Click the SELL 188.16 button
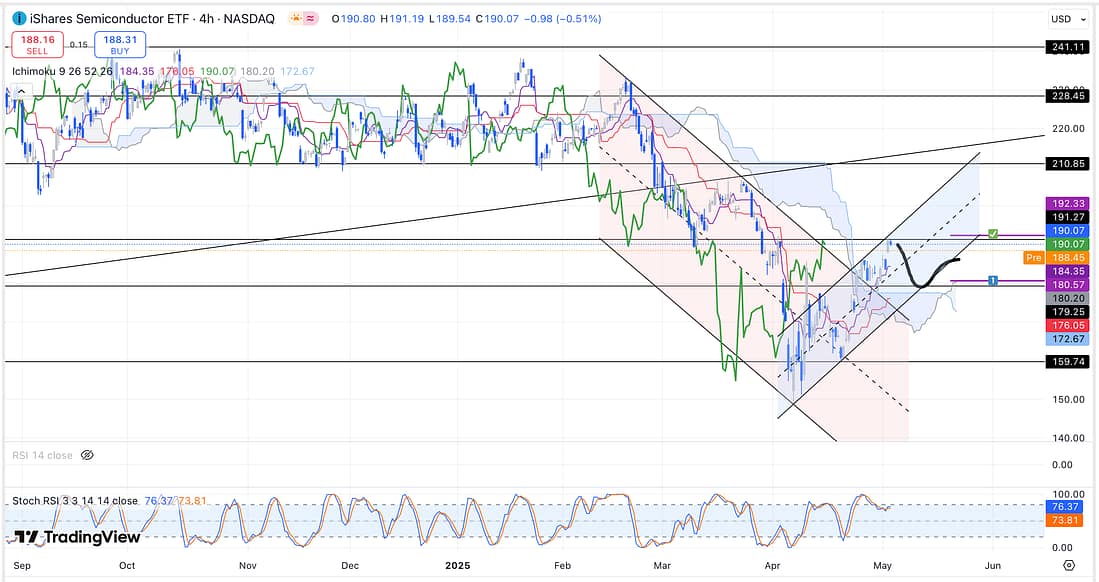1099x582 pixels. 37,45
